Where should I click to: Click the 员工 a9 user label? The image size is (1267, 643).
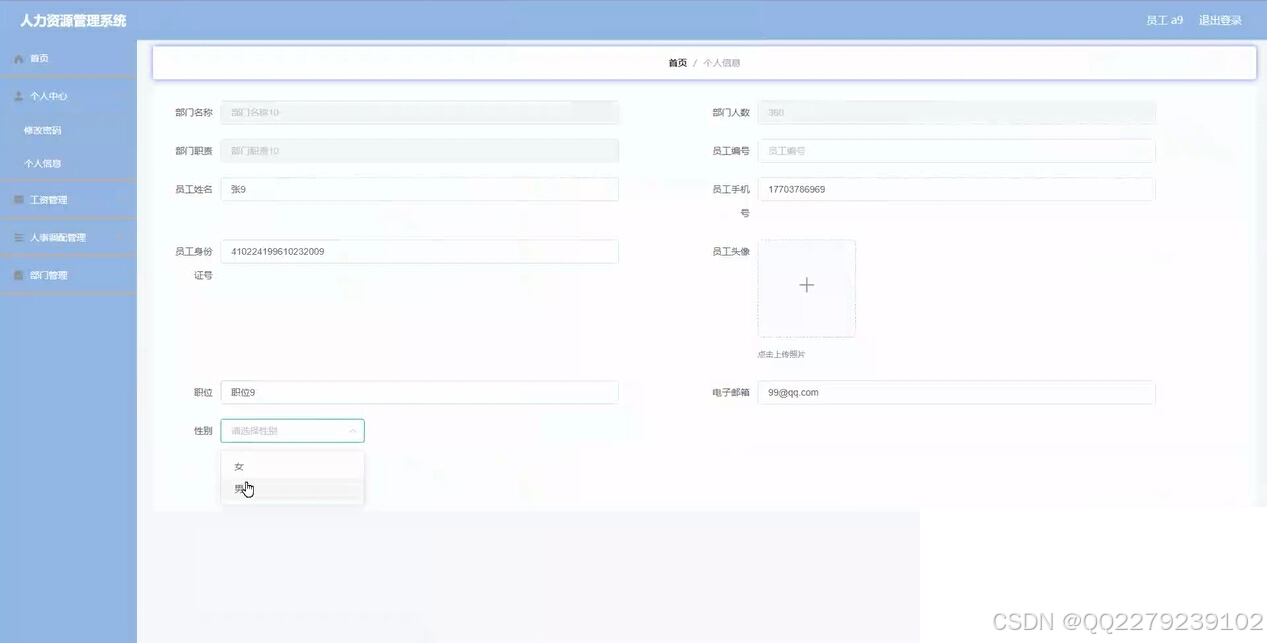pyautogui.click(x=1163, y=19)
